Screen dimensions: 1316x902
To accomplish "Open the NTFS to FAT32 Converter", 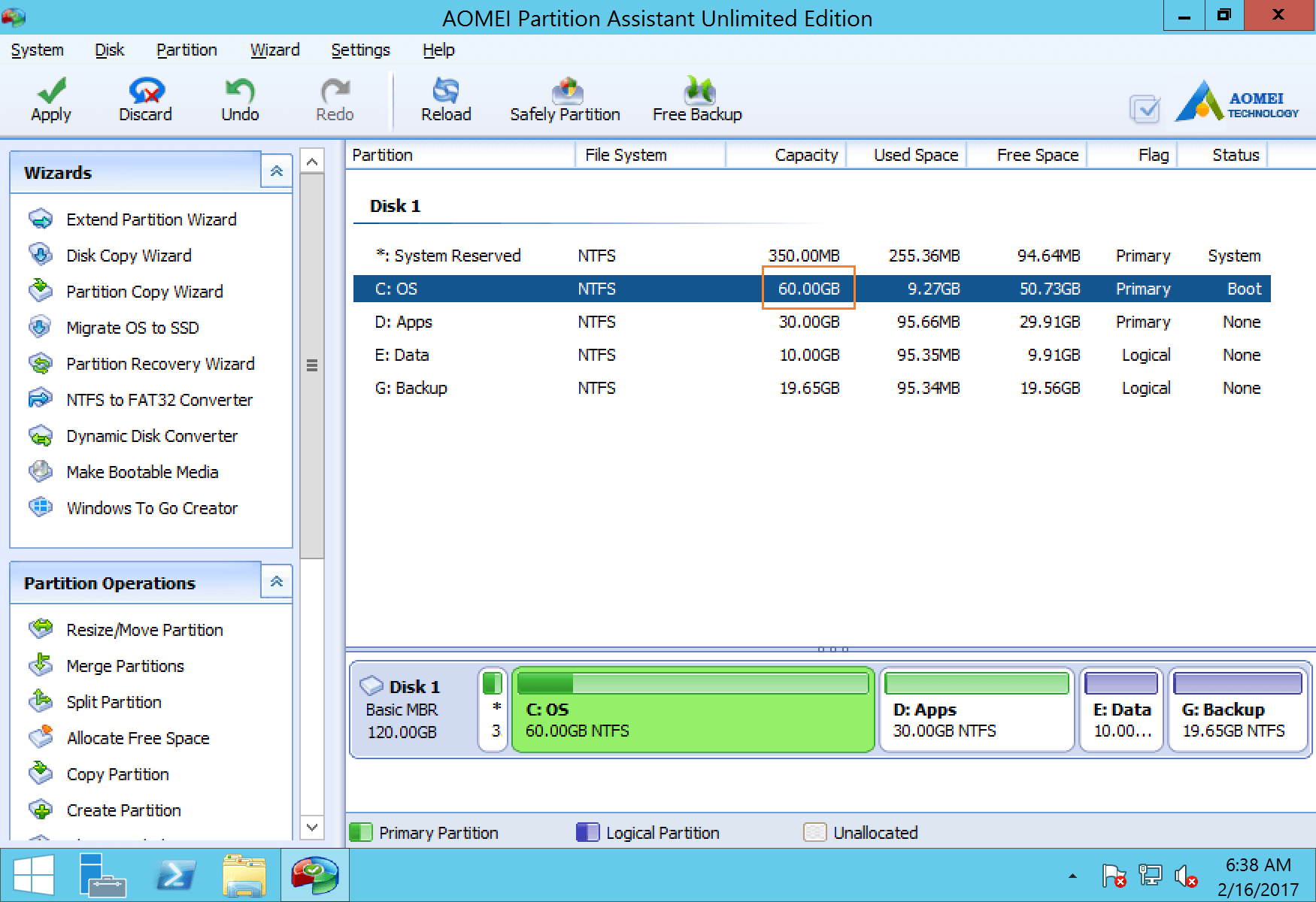I will coord(159,399).
